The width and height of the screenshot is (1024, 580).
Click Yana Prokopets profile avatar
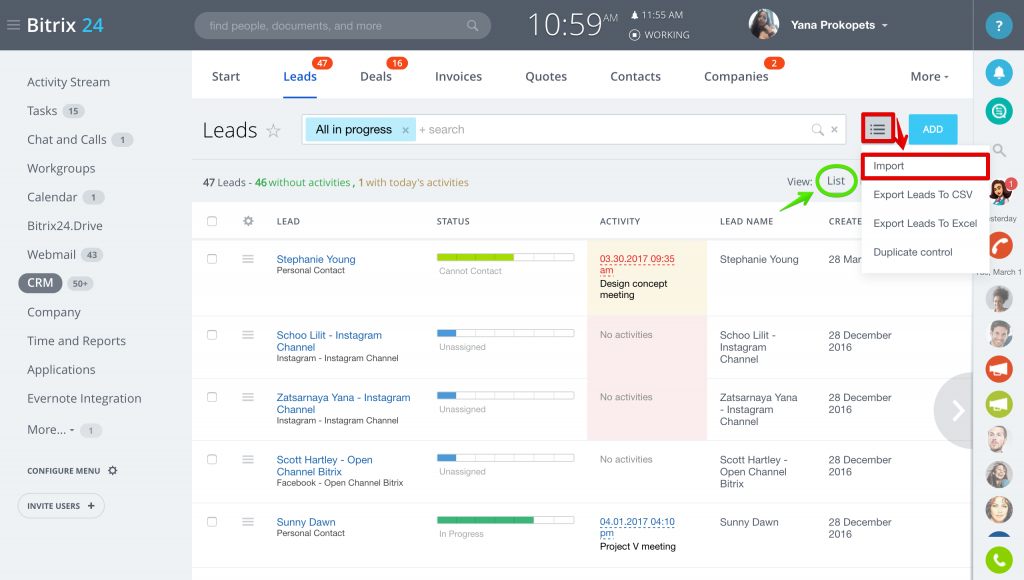click(763, 24)
